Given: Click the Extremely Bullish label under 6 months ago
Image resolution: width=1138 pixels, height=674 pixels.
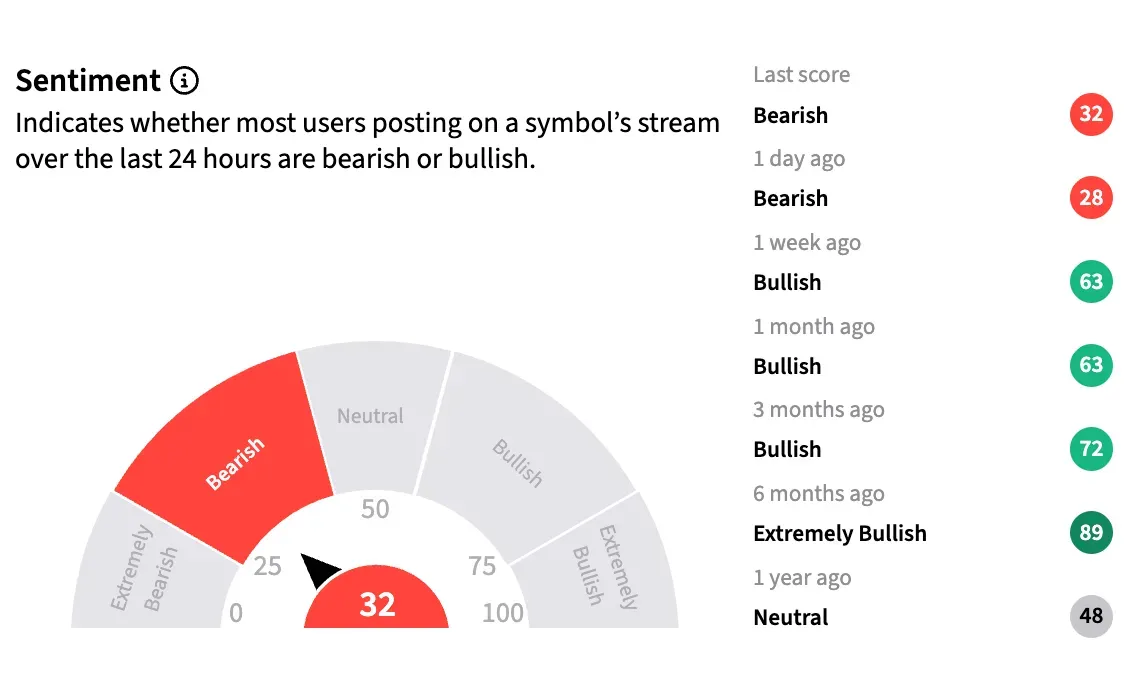Looking at the screenshot, I should pos(839,533).
